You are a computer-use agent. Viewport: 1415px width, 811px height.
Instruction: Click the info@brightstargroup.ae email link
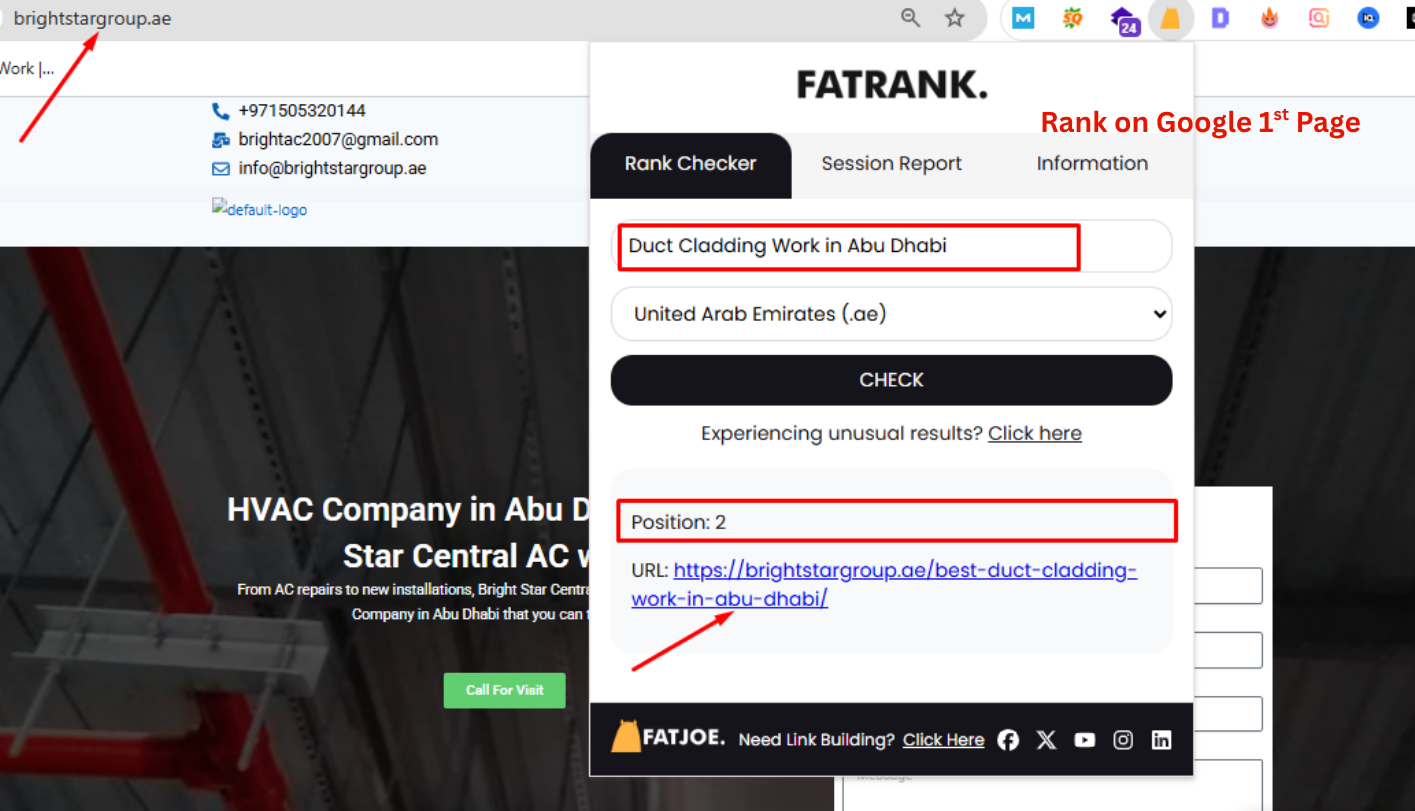pyautogui.click(x=332, y=168)
